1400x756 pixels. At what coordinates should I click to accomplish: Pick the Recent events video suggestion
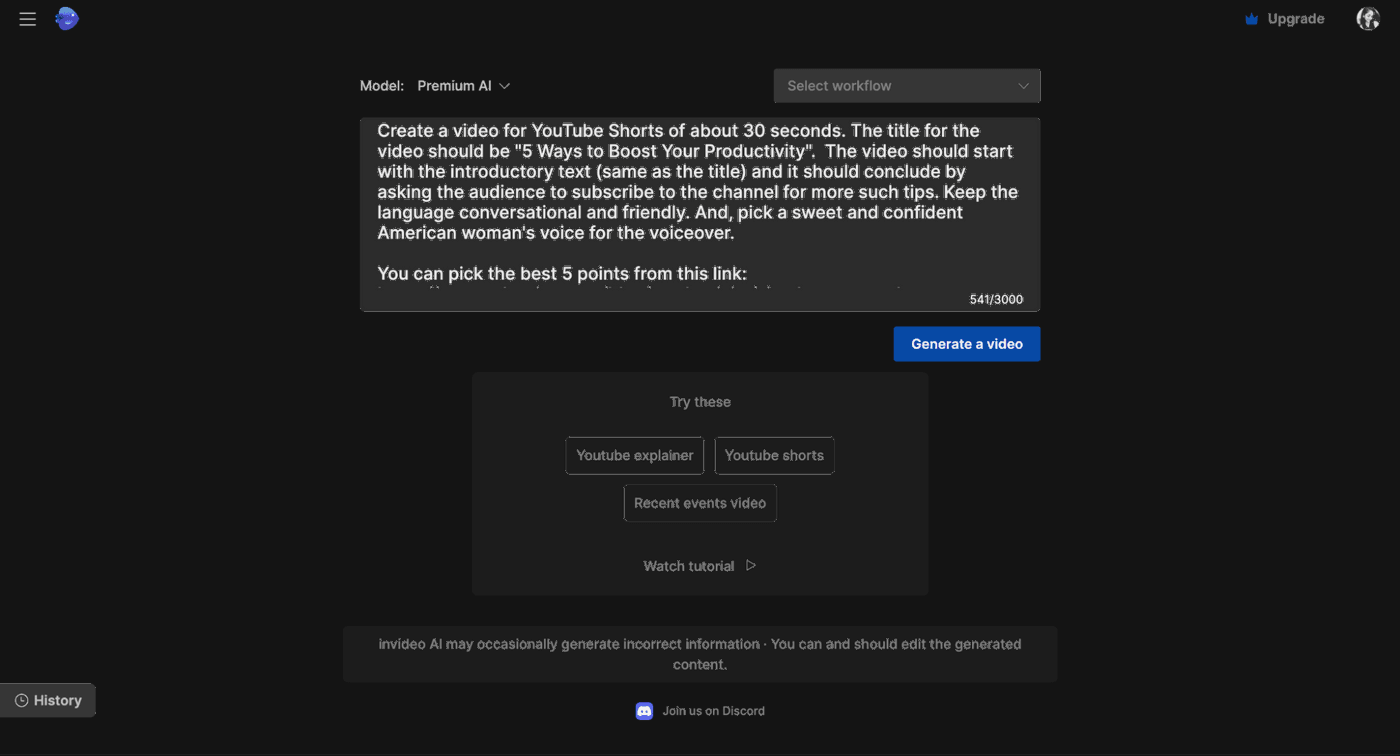coord(700,503)
